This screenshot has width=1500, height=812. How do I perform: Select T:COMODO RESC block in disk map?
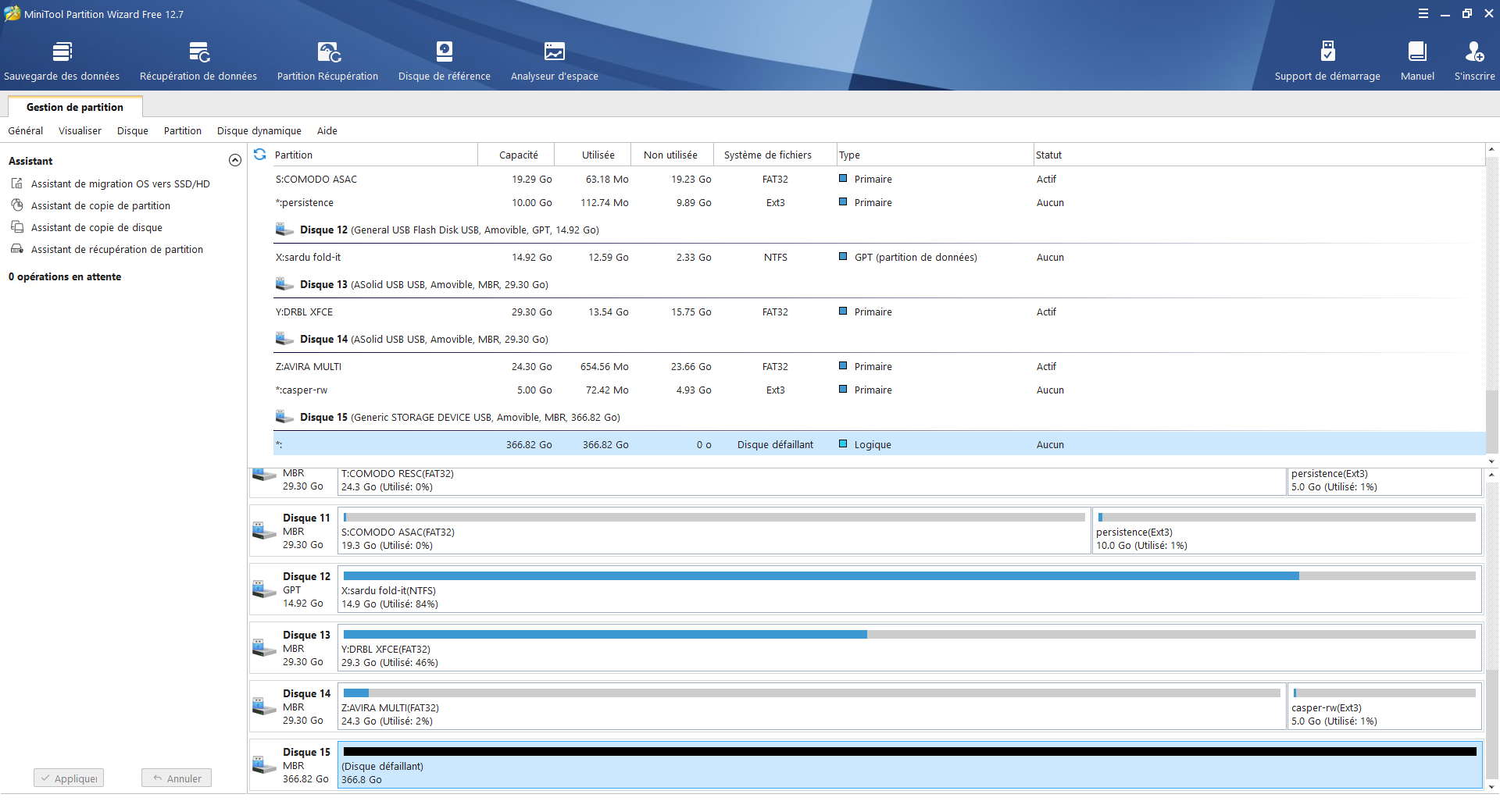(812, 480)
